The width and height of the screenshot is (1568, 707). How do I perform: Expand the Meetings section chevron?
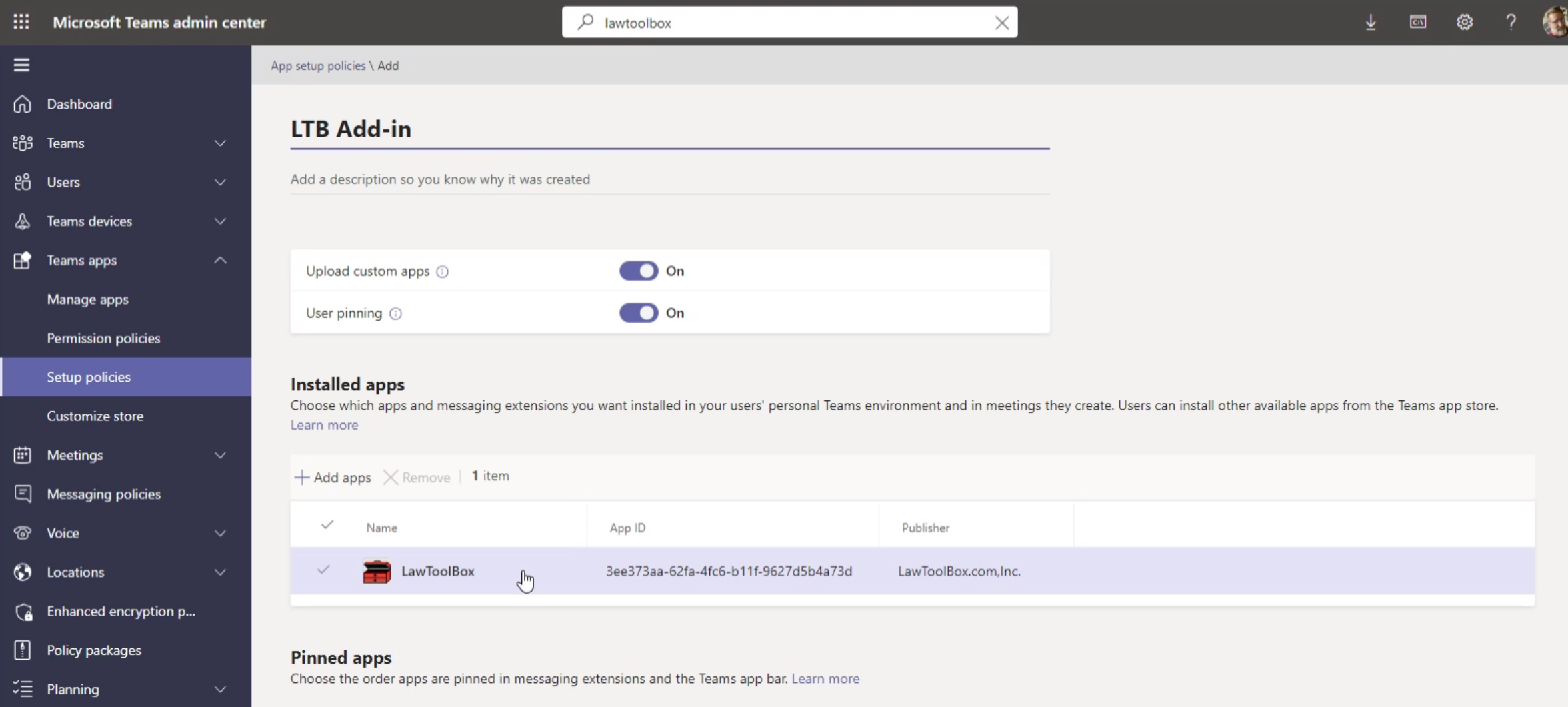(x=220, y=455)
